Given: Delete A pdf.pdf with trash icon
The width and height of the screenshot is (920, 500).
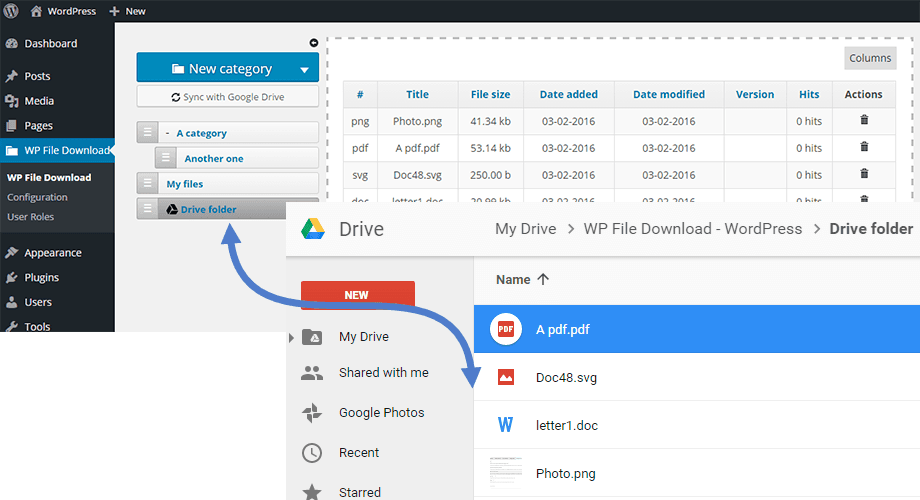Looking at the screenshot, I should click(864, 147).
